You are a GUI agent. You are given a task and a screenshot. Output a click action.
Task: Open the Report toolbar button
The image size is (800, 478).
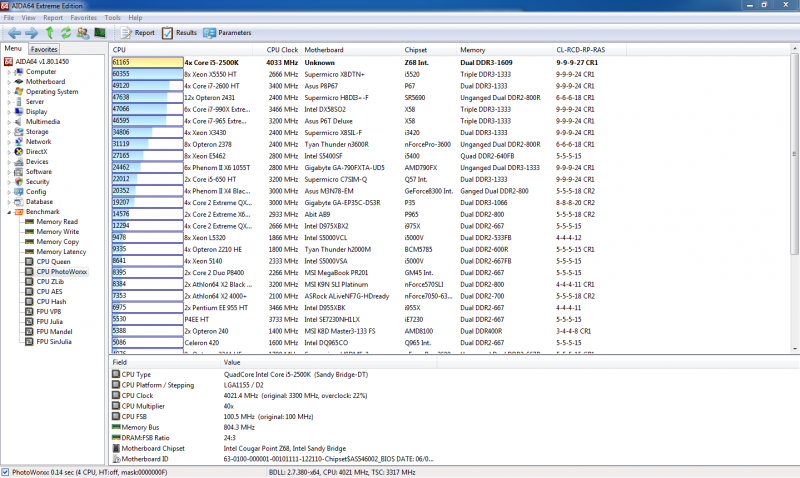coord(137,33)
